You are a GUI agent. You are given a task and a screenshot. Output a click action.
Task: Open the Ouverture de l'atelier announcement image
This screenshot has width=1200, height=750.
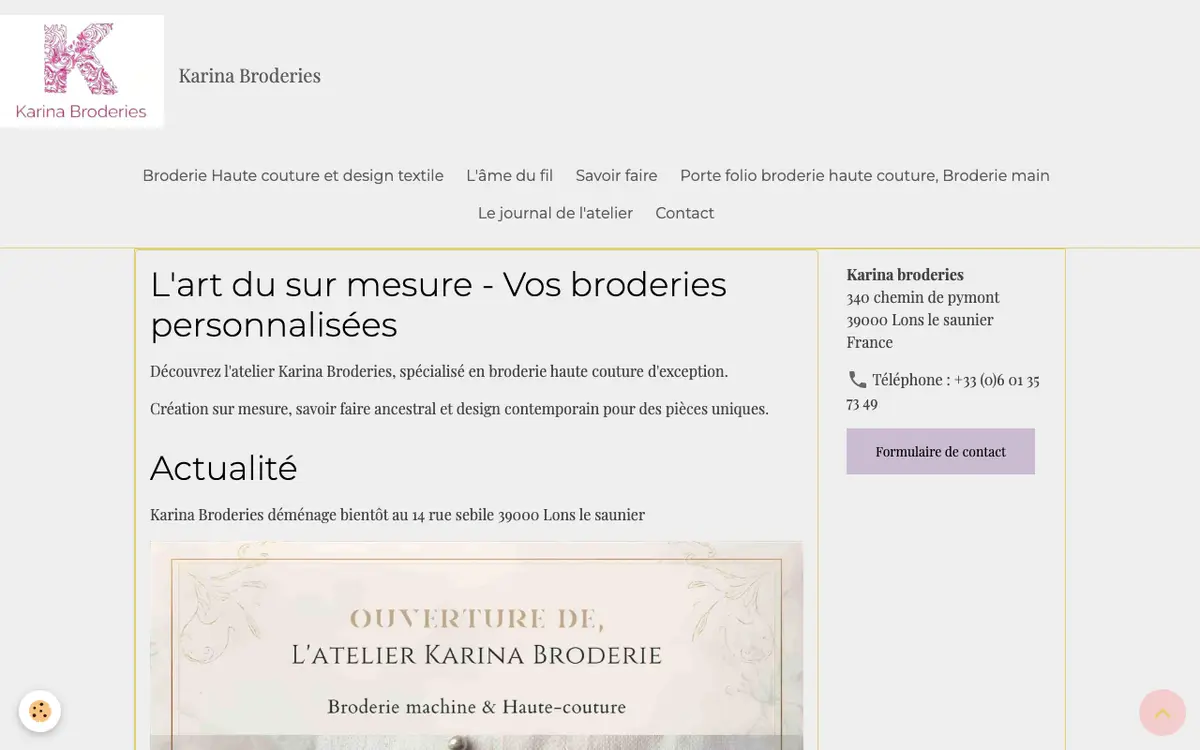point(476,645)
